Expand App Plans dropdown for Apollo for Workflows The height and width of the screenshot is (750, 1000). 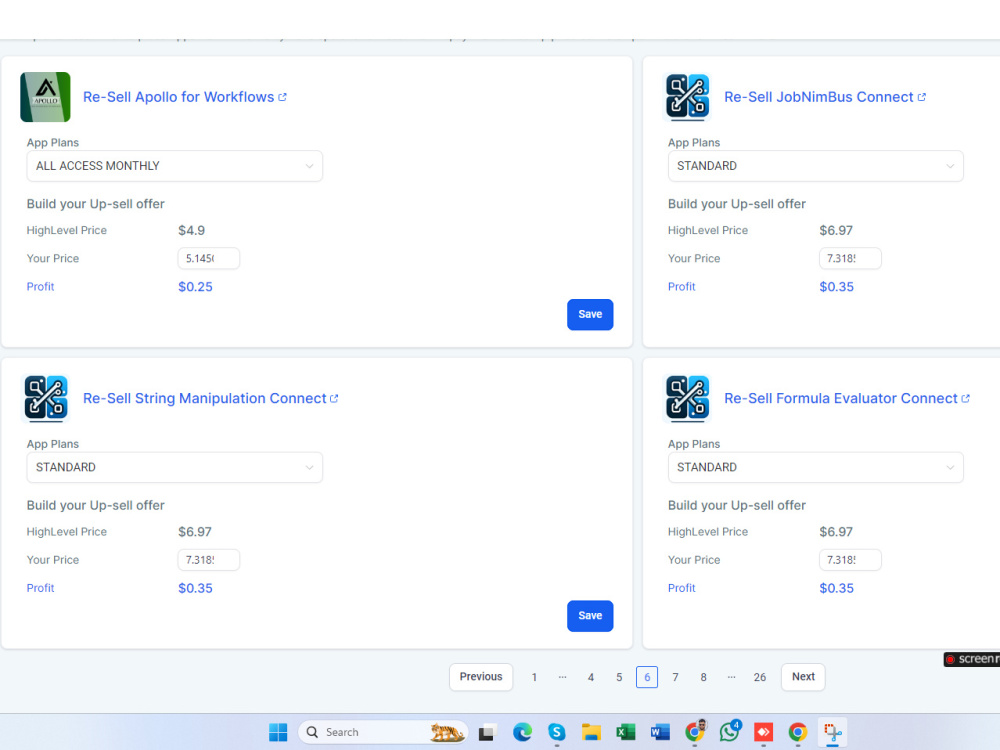(174, 166)
